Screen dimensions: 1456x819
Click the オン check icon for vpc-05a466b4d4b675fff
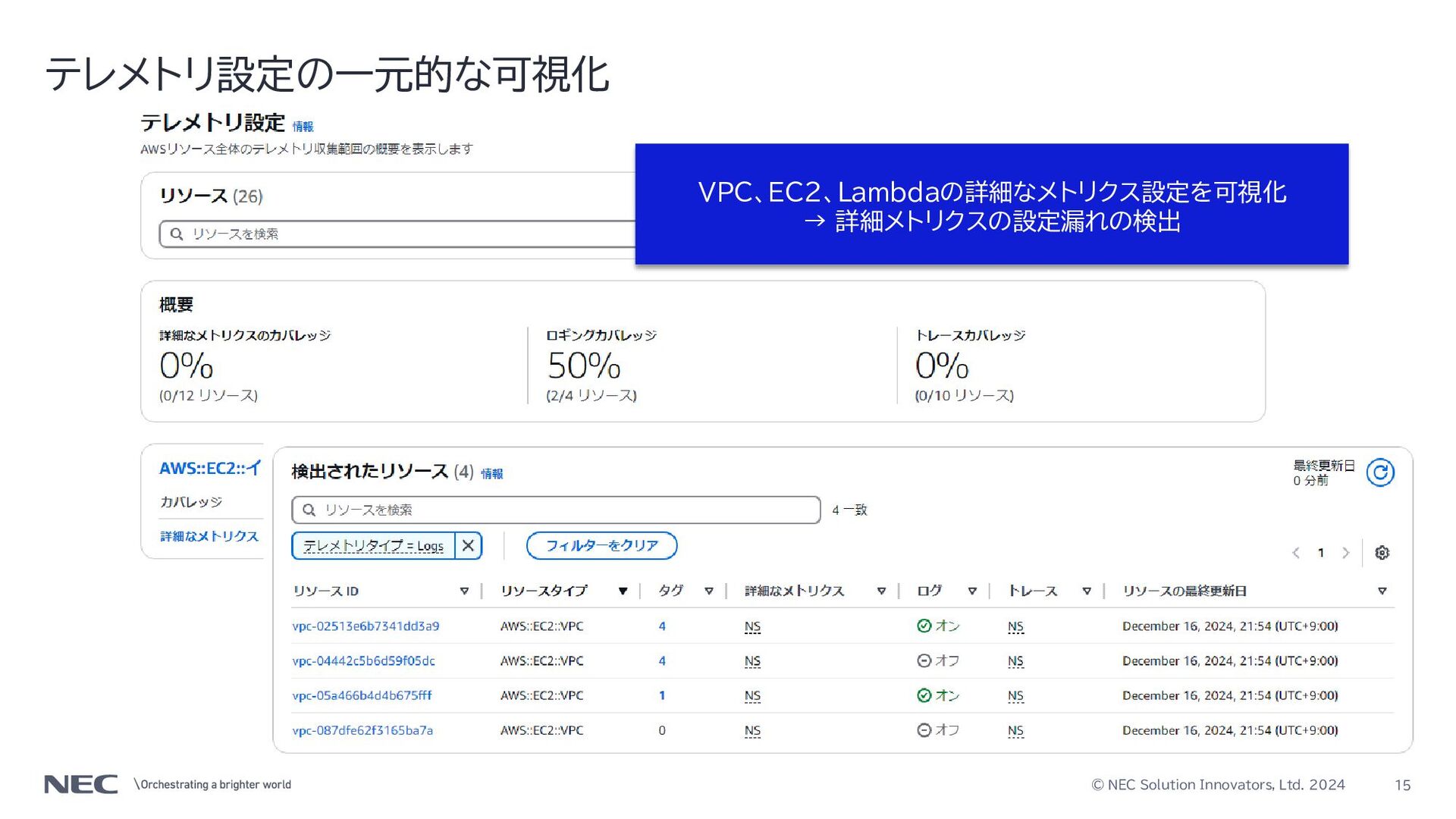[x=924, y=695]
